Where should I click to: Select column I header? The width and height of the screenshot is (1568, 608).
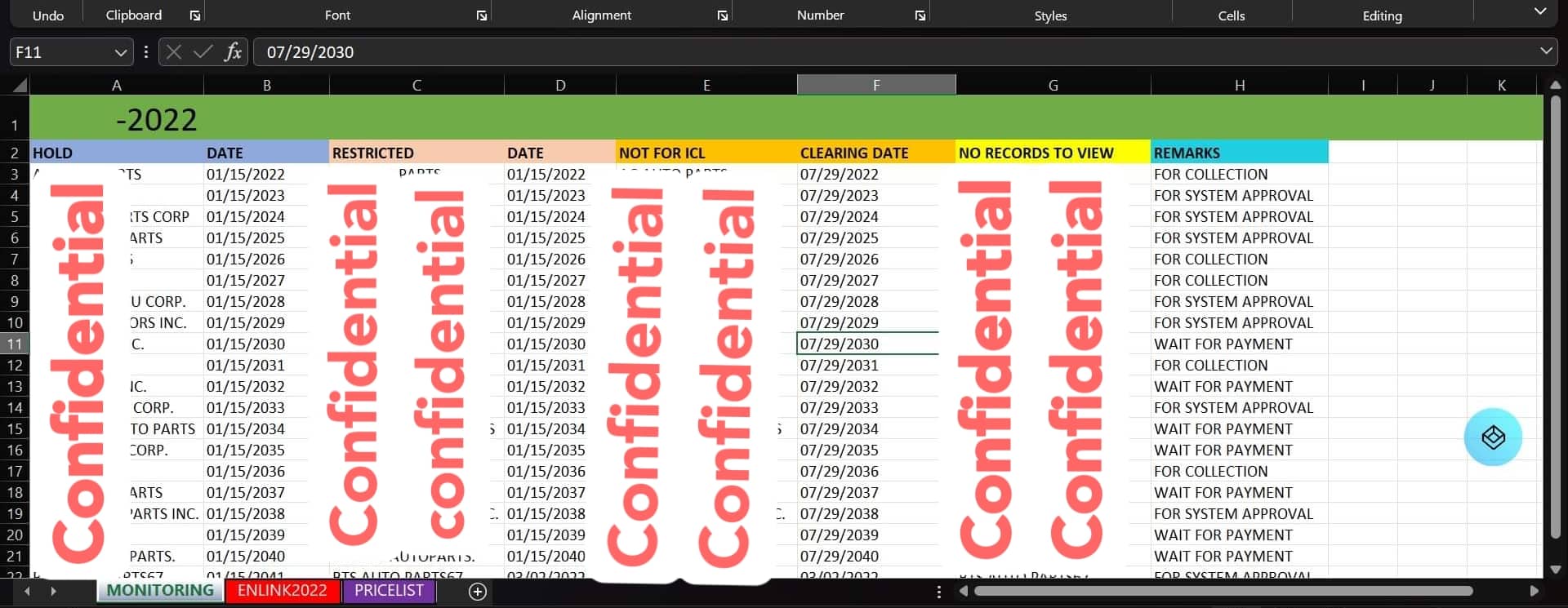click(x=1363, y=85)
